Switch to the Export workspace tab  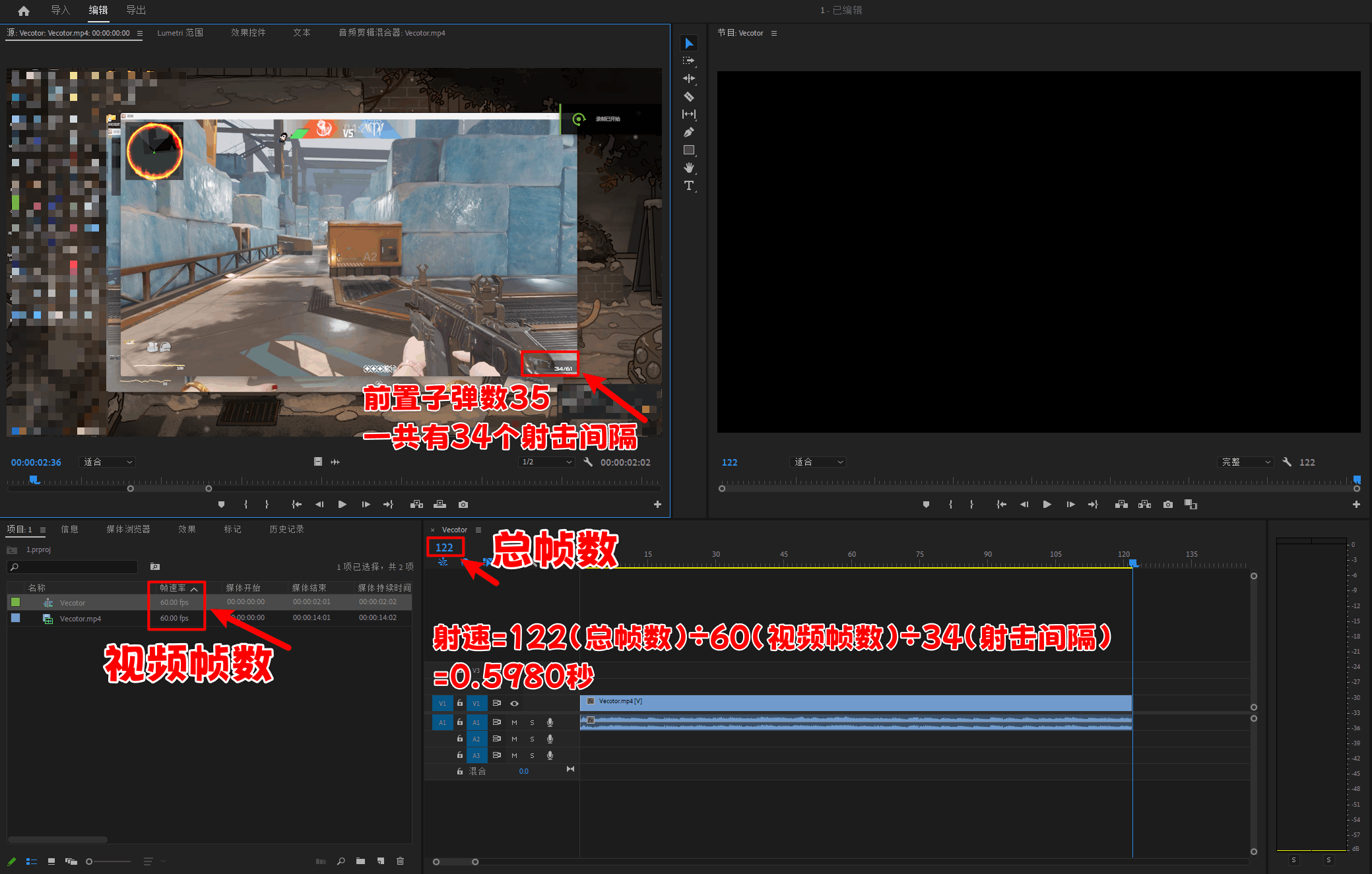(x=136, y=11)
